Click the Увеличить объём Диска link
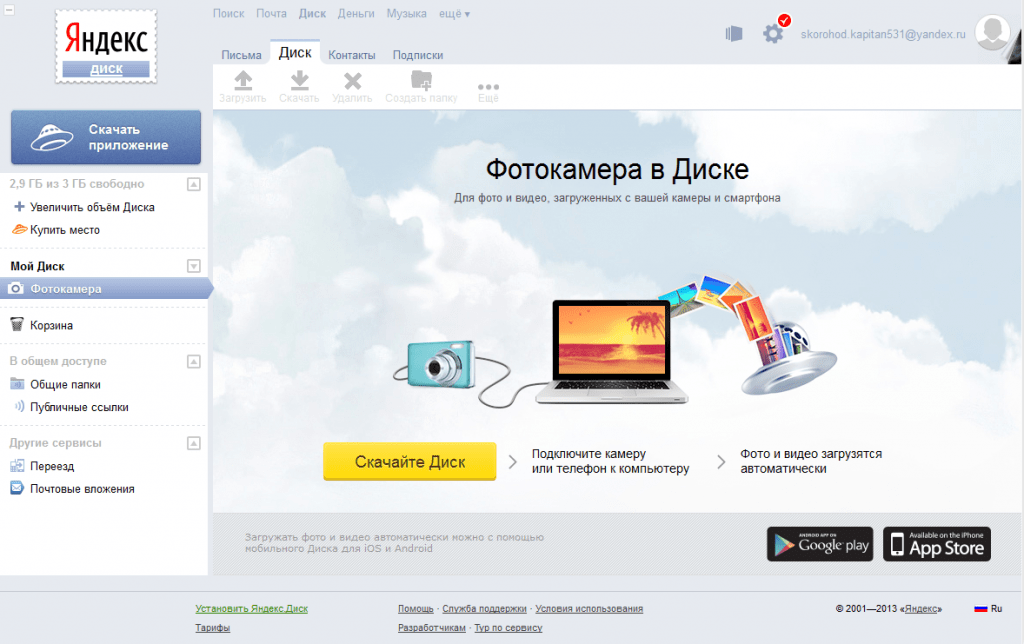Image resolution: width=1024 pixels, height=644 pixels. [93, 207]
